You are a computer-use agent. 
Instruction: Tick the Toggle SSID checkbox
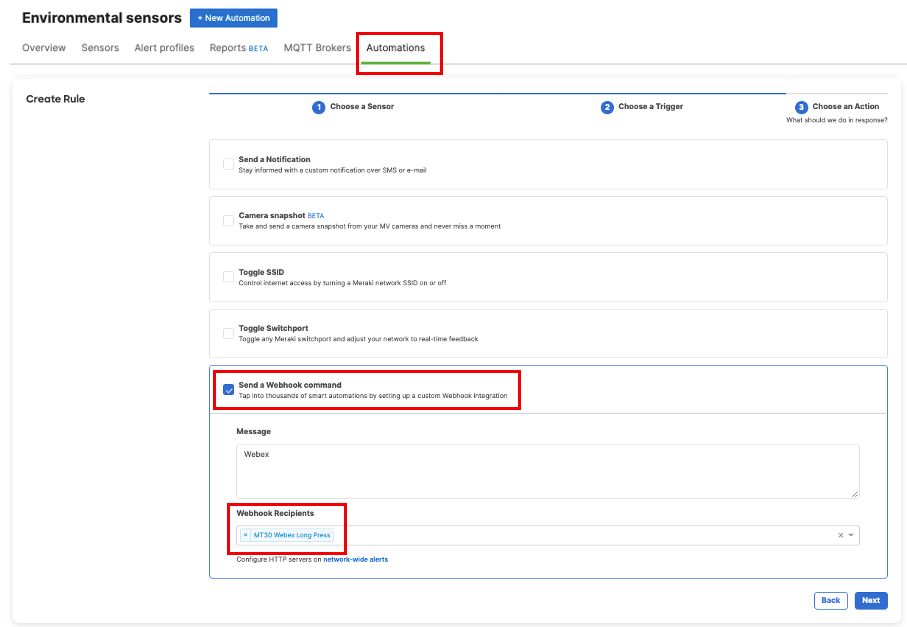point(228,277)
